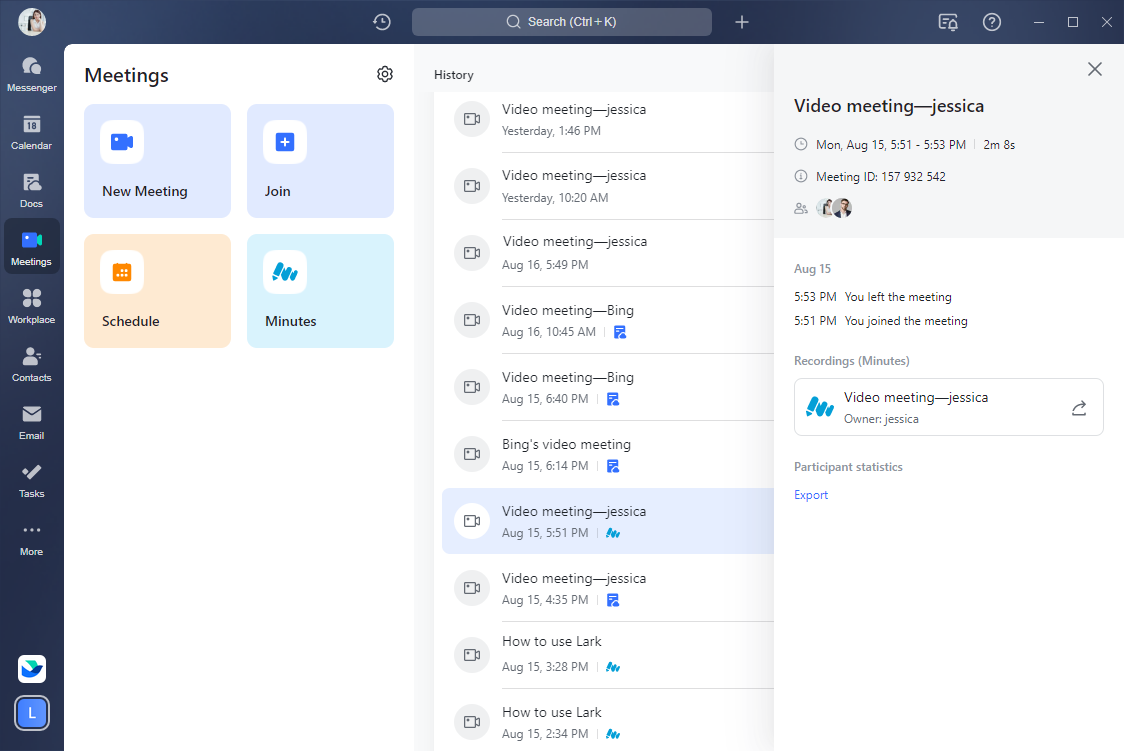This screenshot has height=751, width=1124.
Task: Focus the Search input field
Action: [562, 22]
